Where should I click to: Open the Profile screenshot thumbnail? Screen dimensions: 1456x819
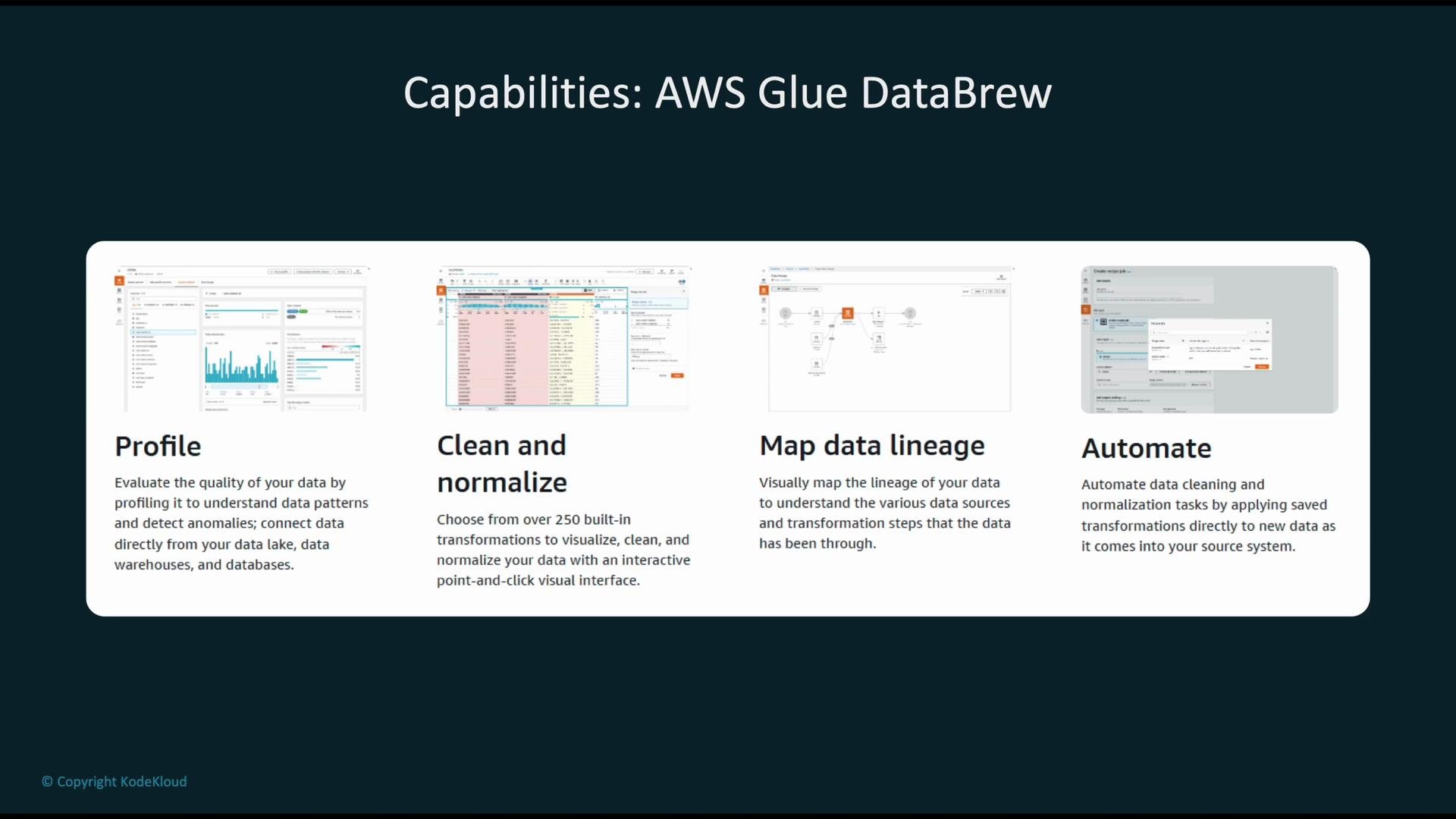tap(241, 339)
